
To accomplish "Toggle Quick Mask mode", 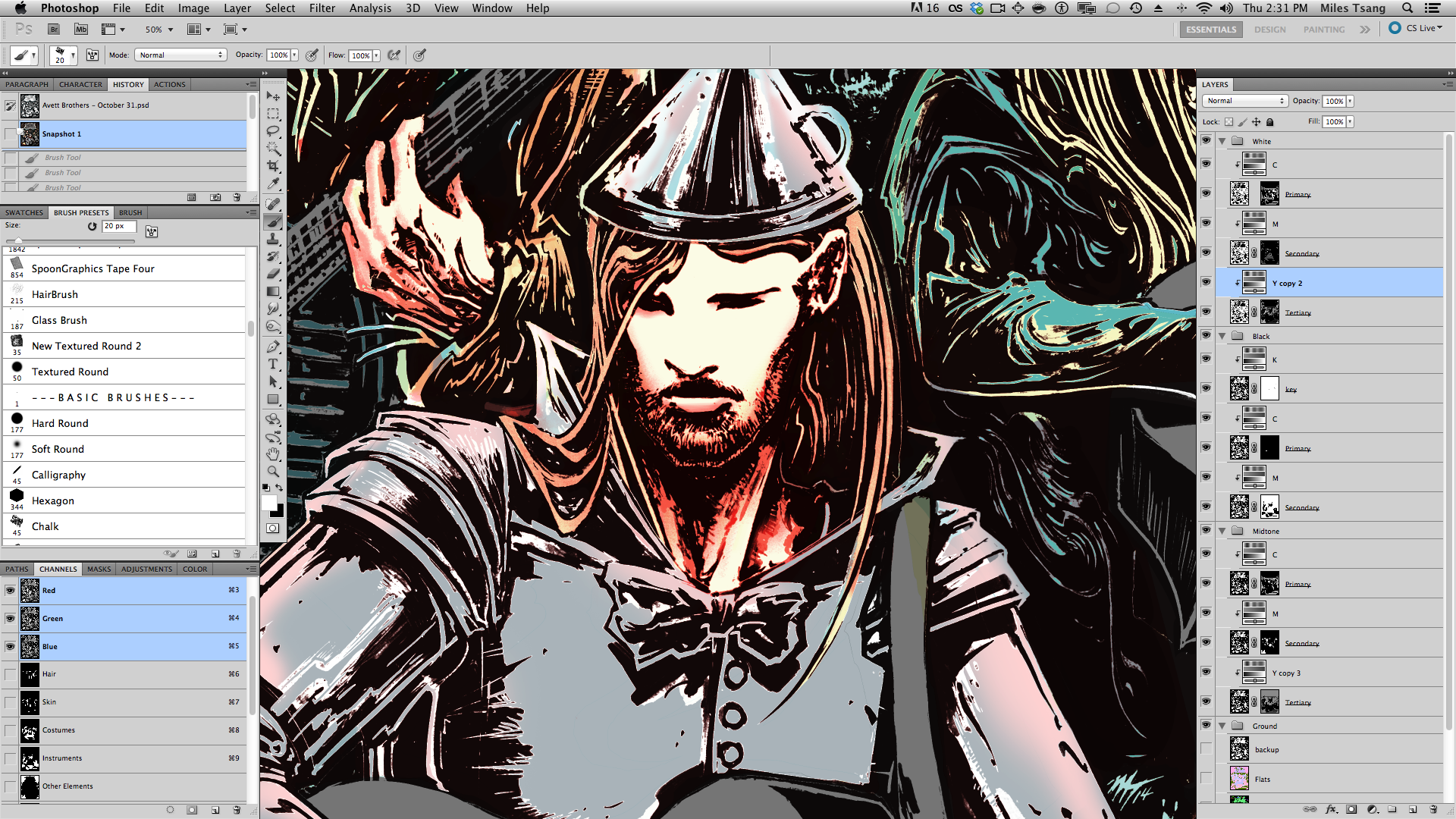I will [x=273, y=529].
